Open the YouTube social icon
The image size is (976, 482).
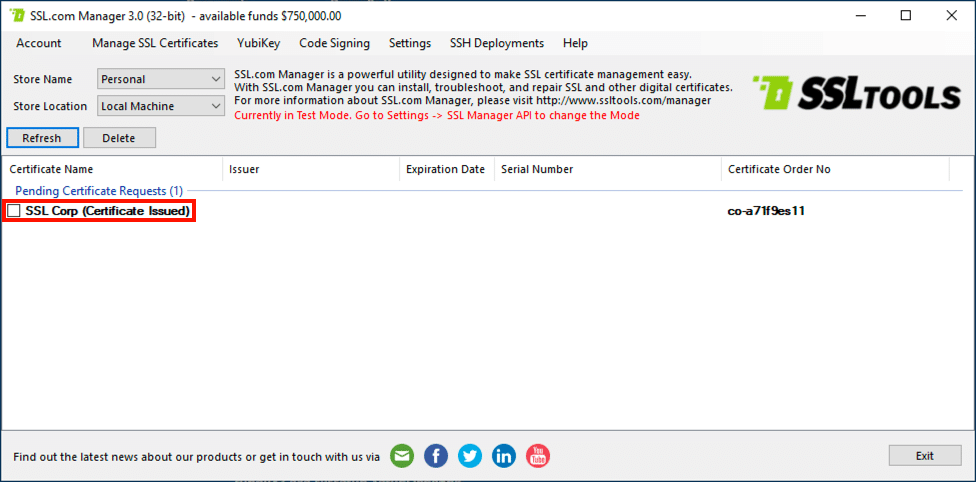click(x=538, y=456)
